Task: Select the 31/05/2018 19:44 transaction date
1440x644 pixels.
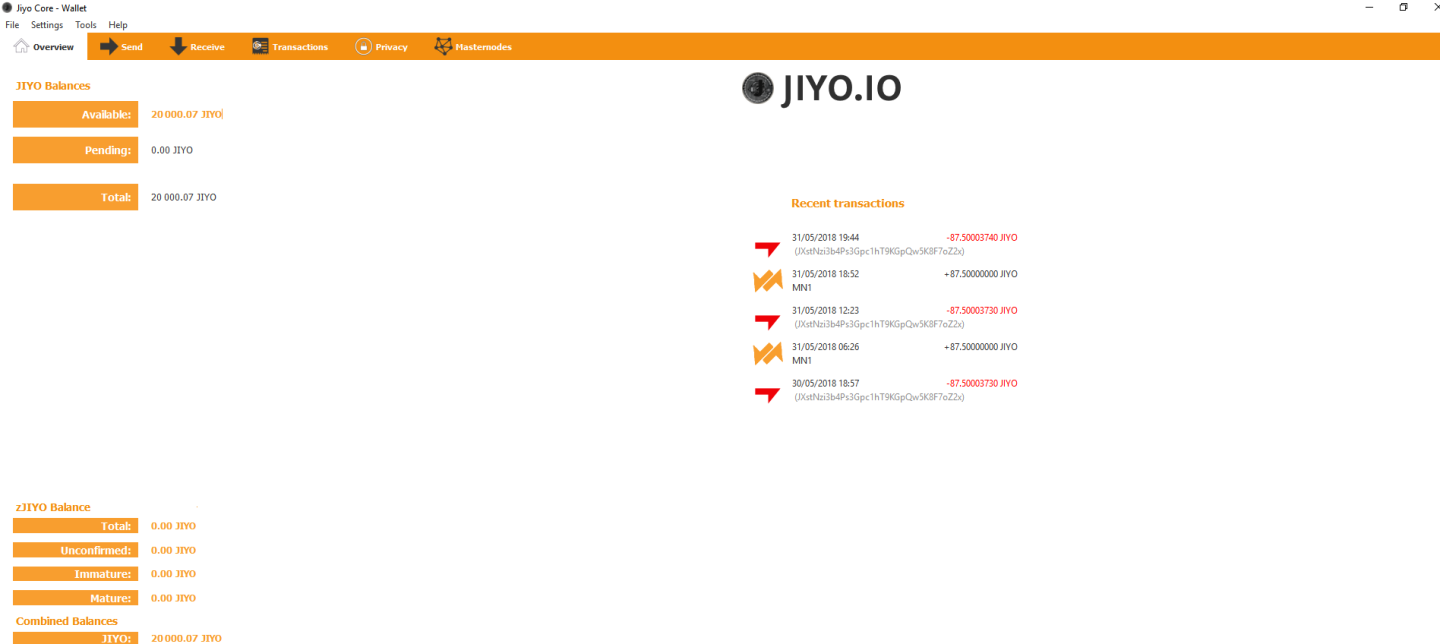Action: coord(825,238)
